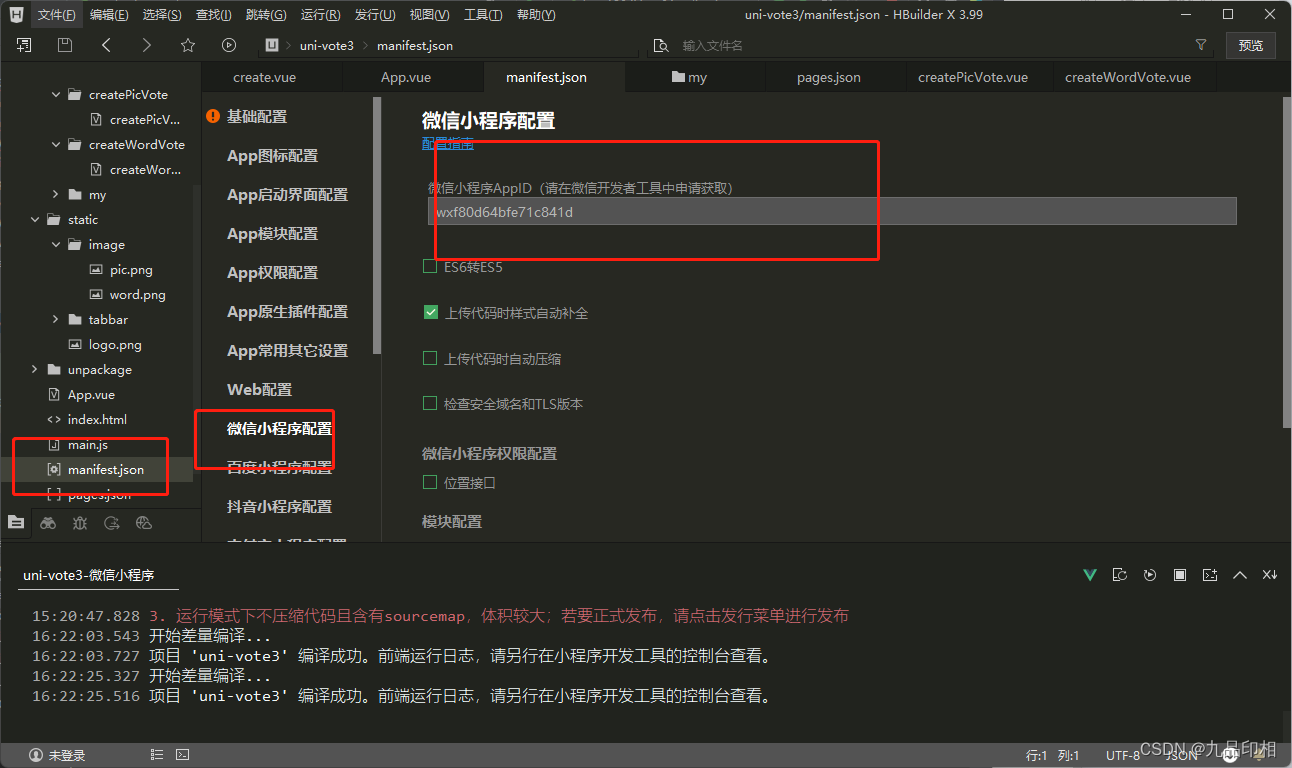The image size is (1292, 768).
Task: Expand the tabbar folder
Action: [56, 320]
